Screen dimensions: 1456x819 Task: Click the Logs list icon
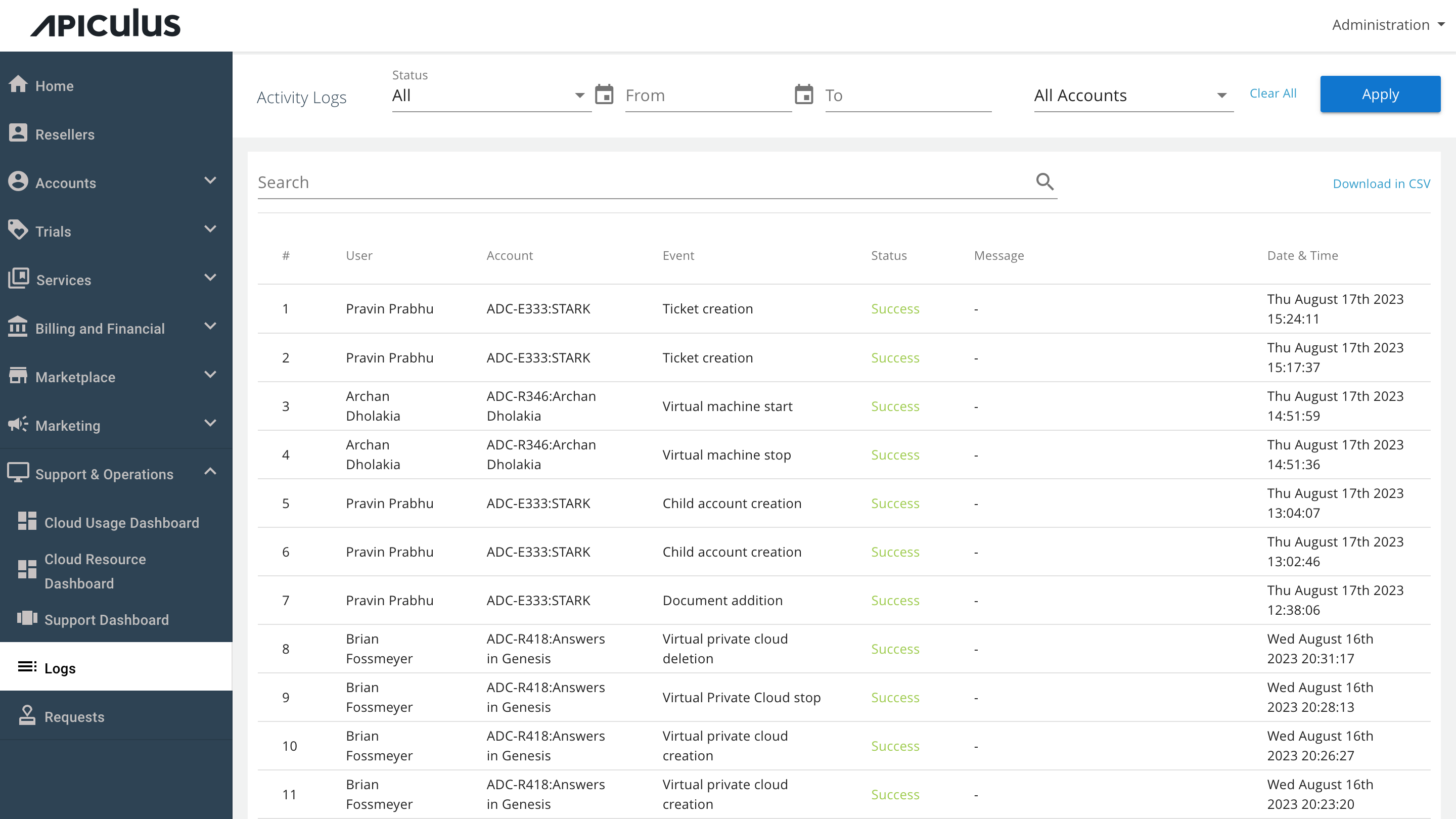[x=27, y=667]
